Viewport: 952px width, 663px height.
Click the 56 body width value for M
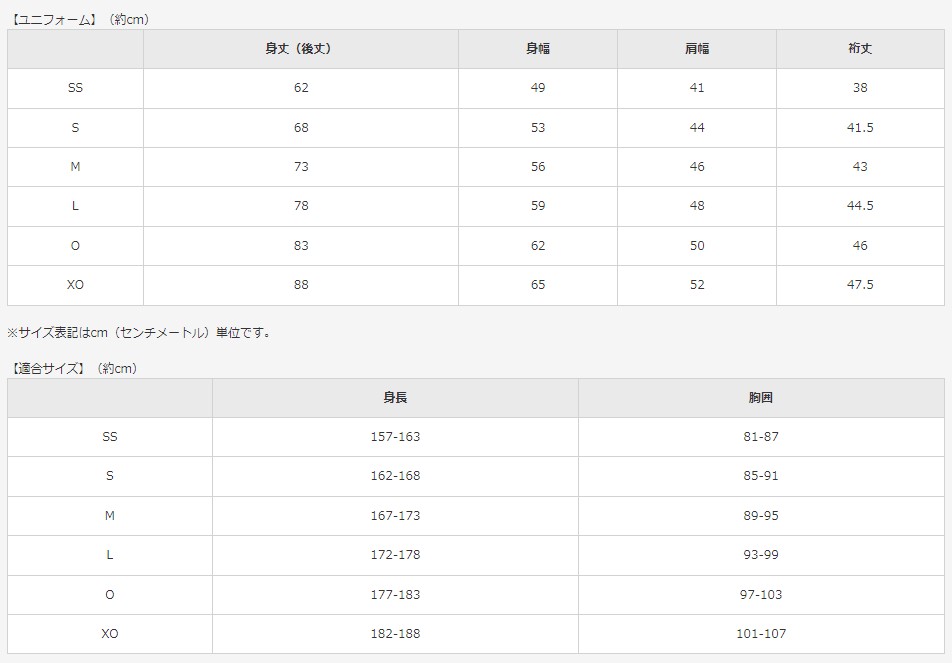coord(538,167)
